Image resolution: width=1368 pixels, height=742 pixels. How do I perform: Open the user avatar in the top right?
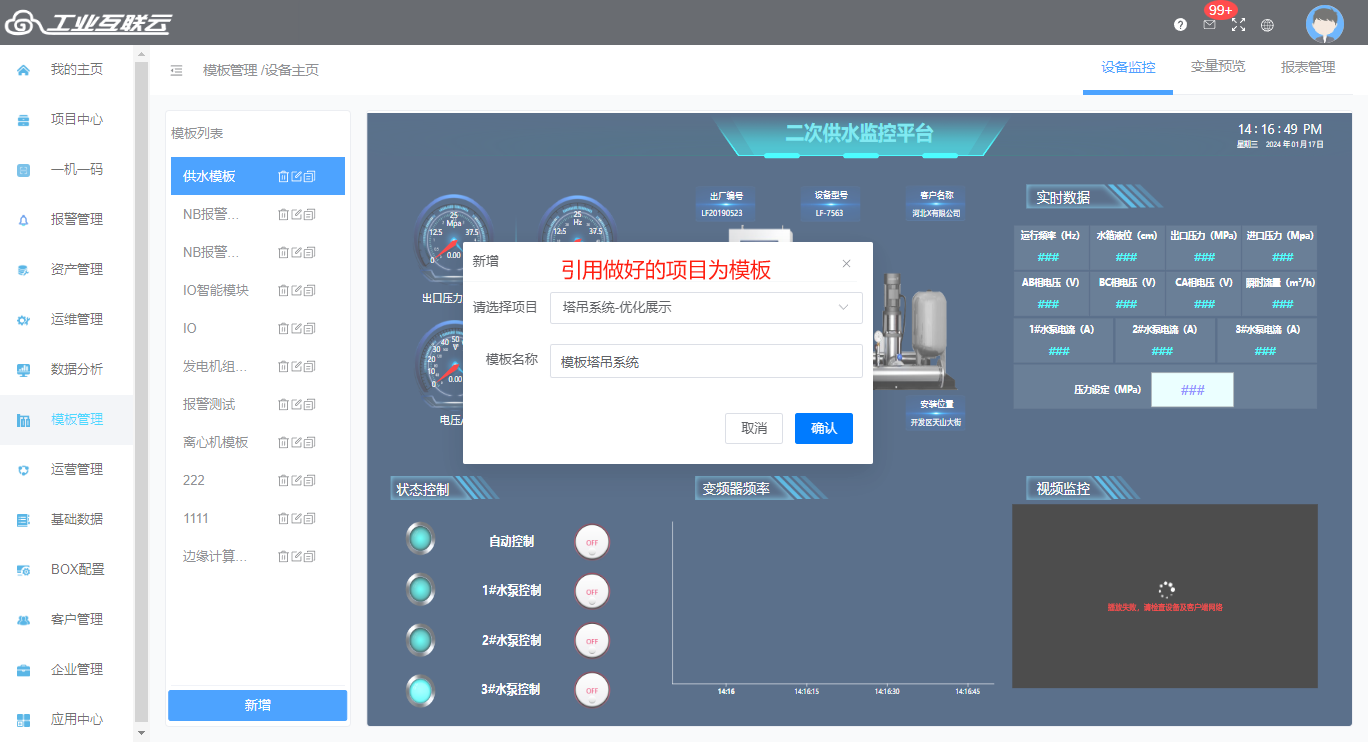coord(1325,24)
